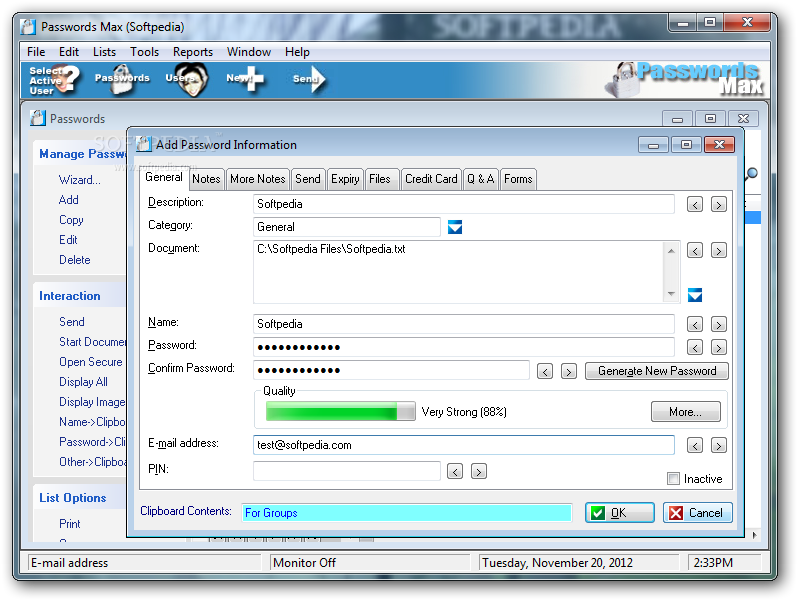
Task: Open the Tools menu
Action: (x=145, y=52)
